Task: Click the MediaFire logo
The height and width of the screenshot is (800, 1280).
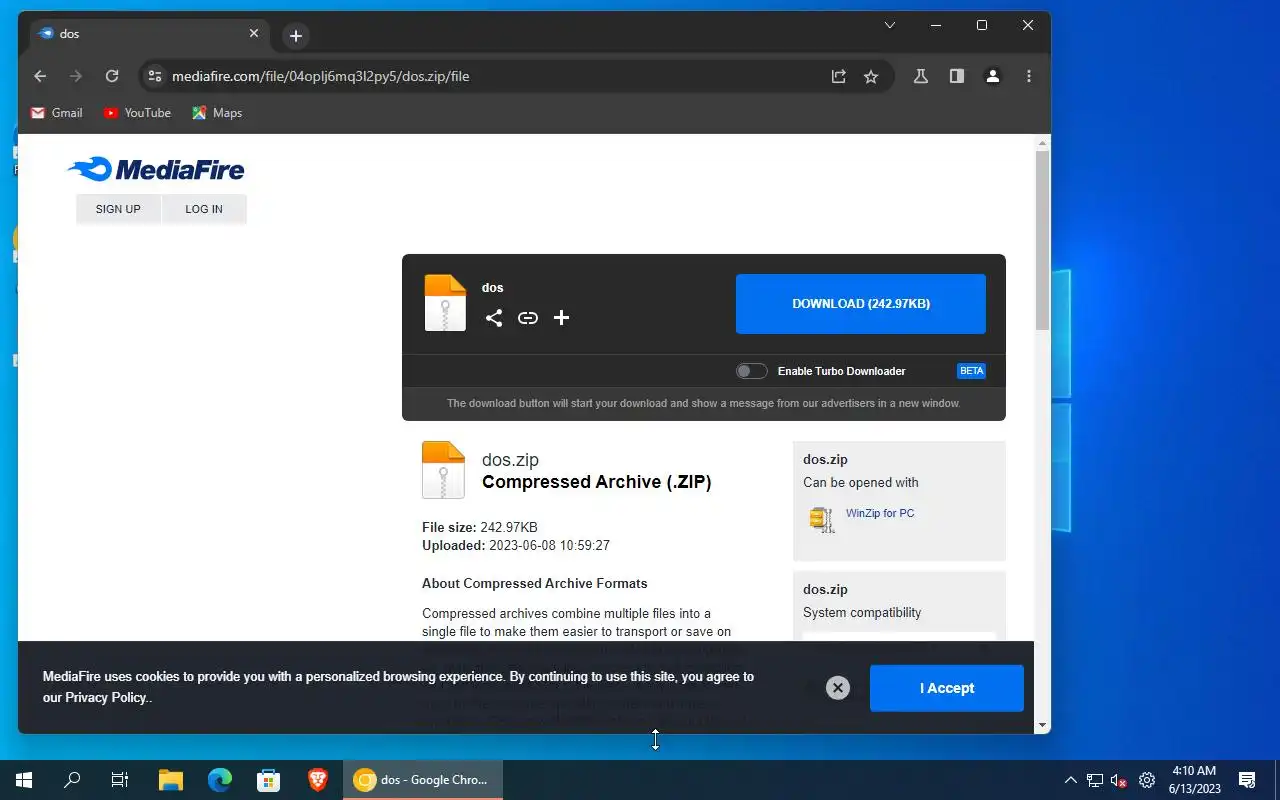Action: (x=156, y=169)
